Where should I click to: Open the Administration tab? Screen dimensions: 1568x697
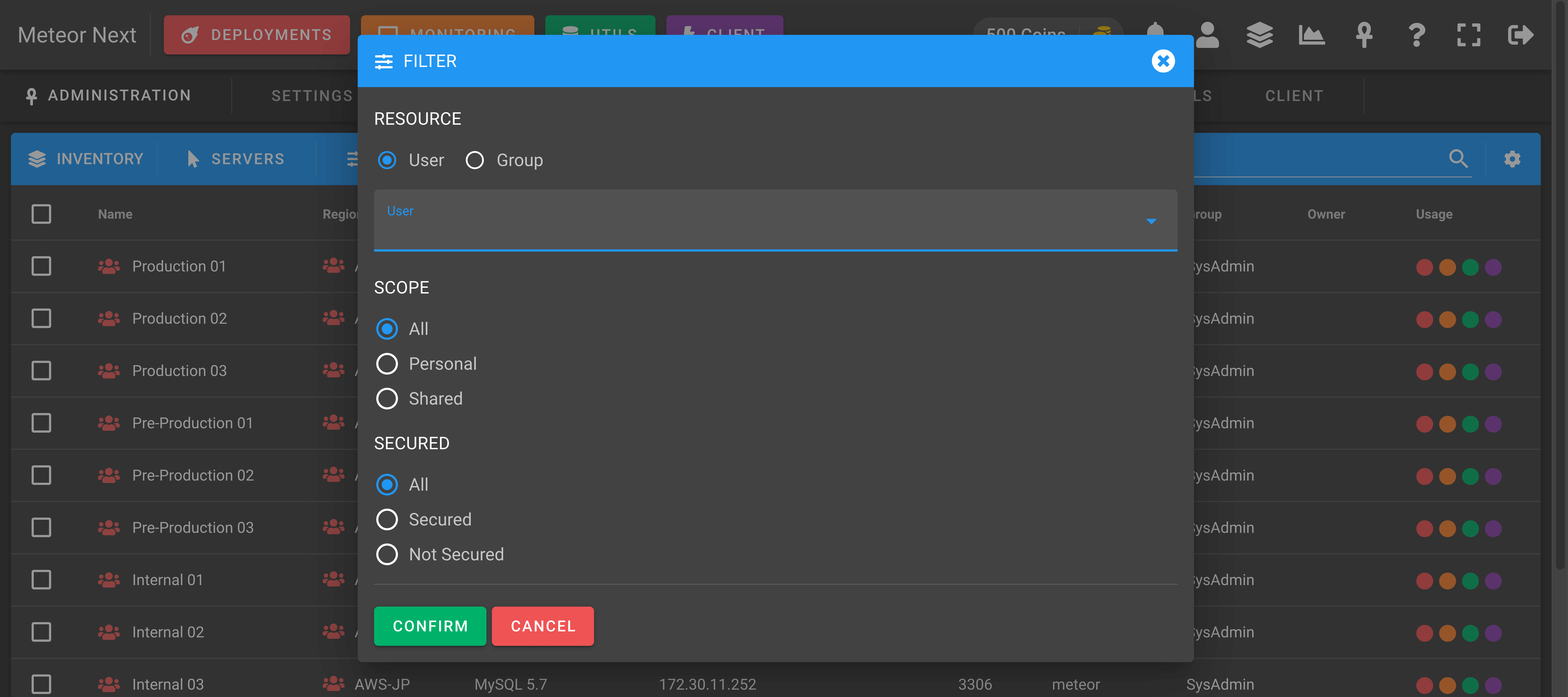point(109,96)
